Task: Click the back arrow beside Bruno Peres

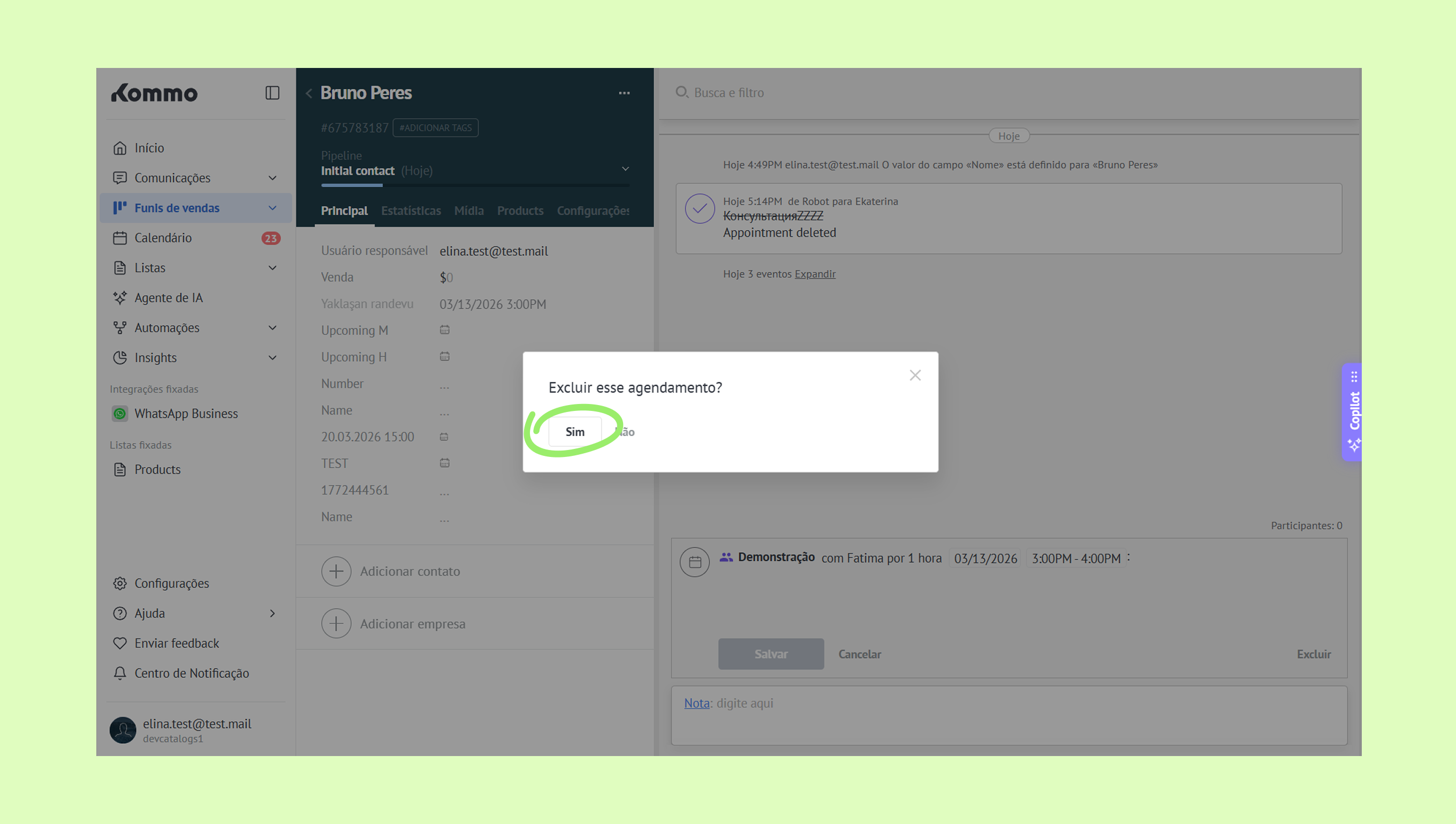Action: tap(309, 94)
